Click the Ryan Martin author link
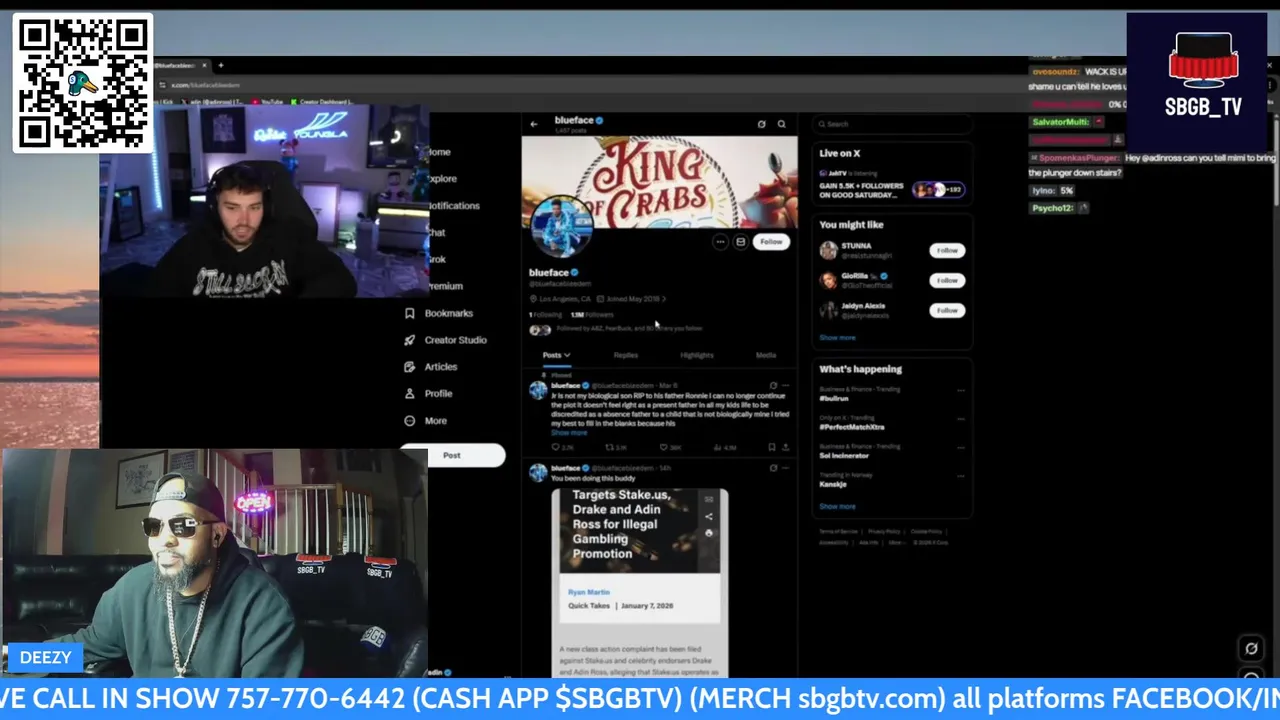The width and height of the screenshot is (1280, 720). (x=588, y=593)
